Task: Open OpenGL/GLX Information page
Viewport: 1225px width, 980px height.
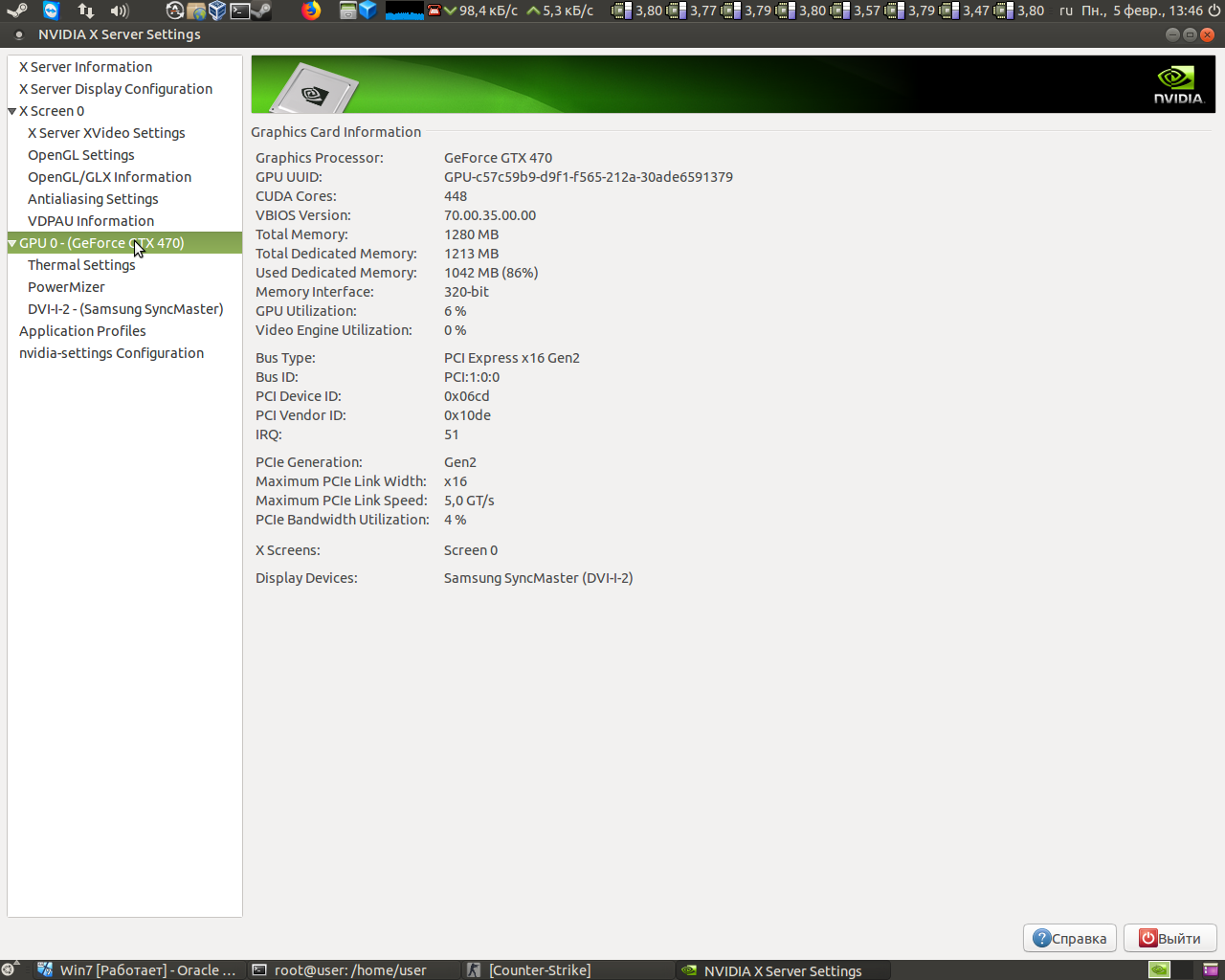Action: point(109,177)
